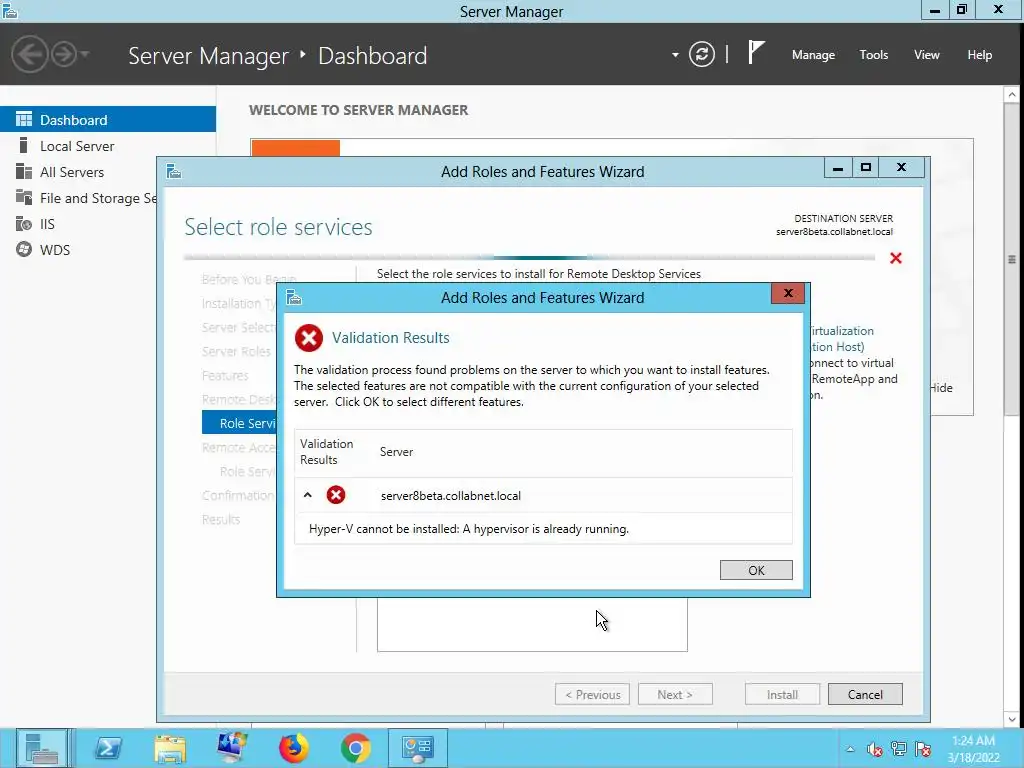Click the WDS icon in the sidebar
1024x768 pixels.
pyautogui.click(x=24, y=249)
